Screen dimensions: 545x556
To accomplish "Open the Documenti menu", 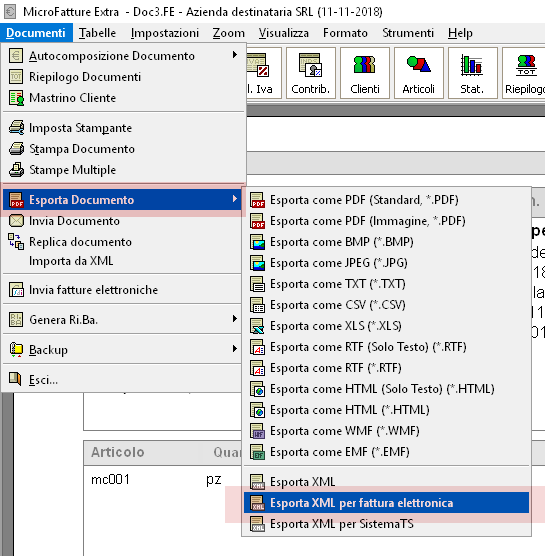I will 36,33.
